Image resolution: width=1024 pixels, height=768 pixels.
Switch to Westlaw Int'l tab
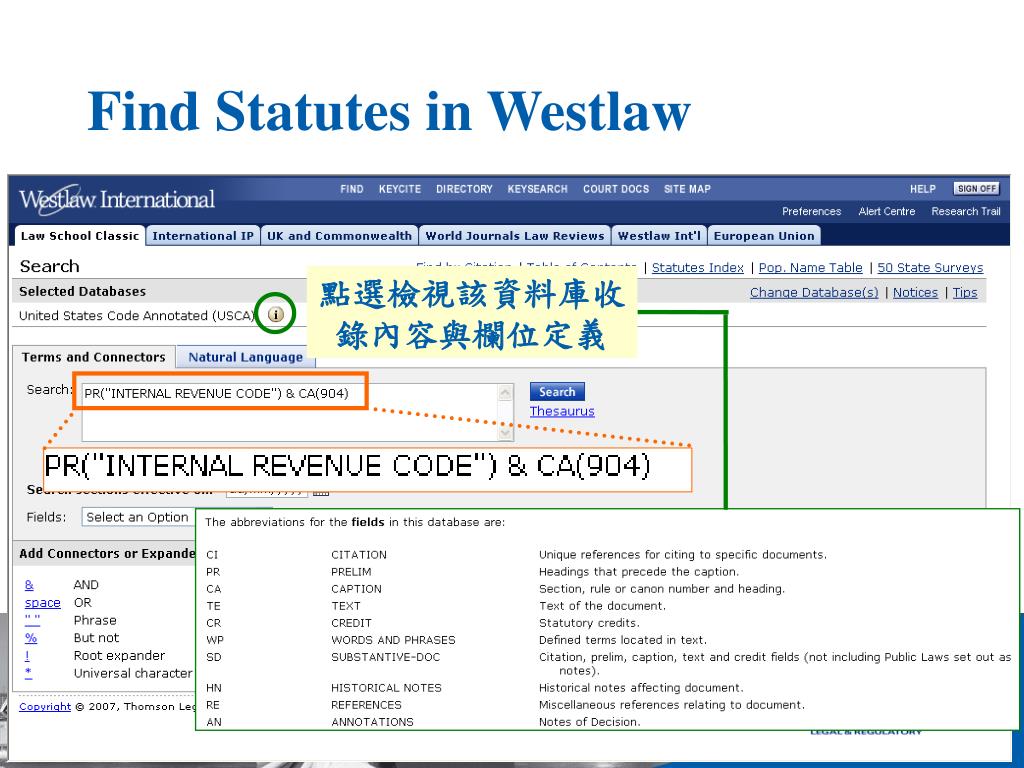pos(659,236)
